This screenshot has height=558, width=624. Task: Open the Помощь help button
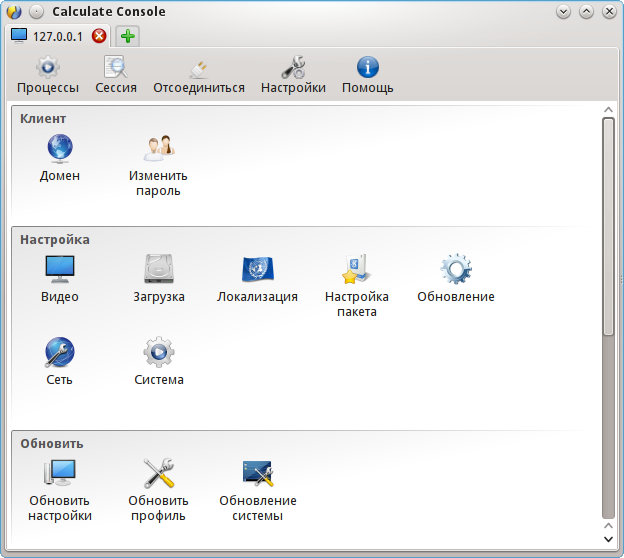[x=368, y=75]
